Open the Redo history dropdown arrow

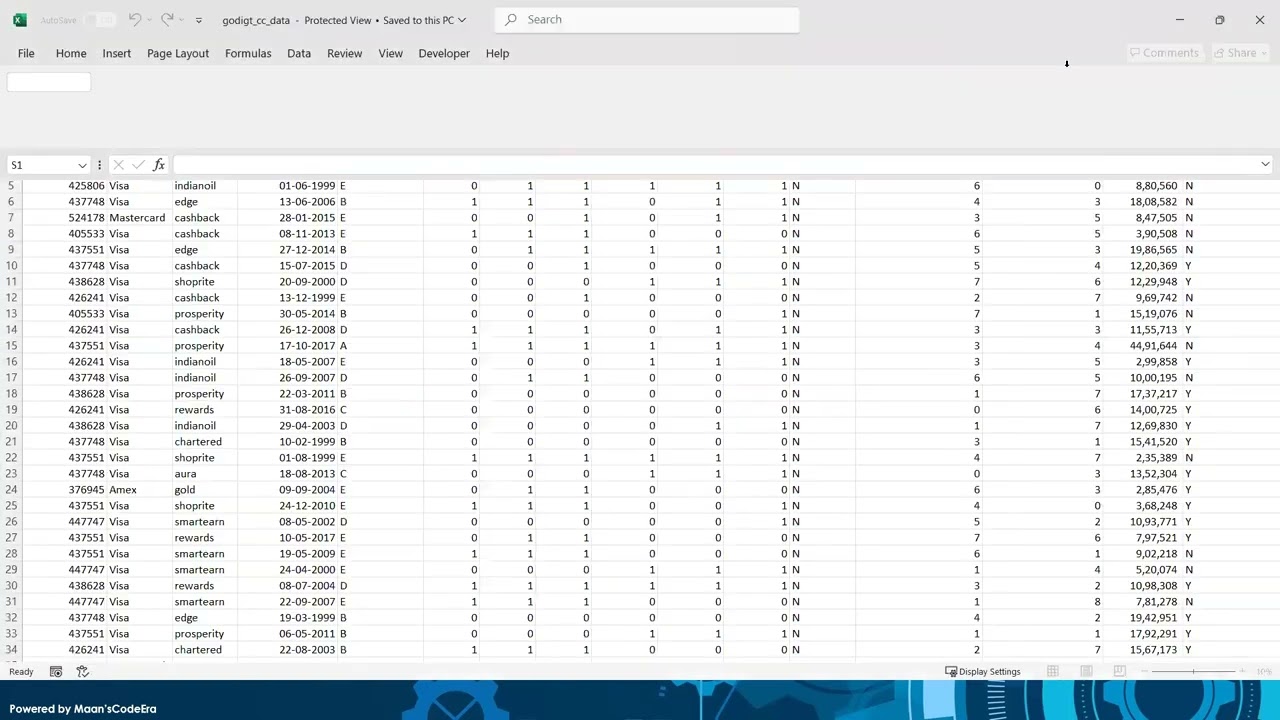[182, 20]
